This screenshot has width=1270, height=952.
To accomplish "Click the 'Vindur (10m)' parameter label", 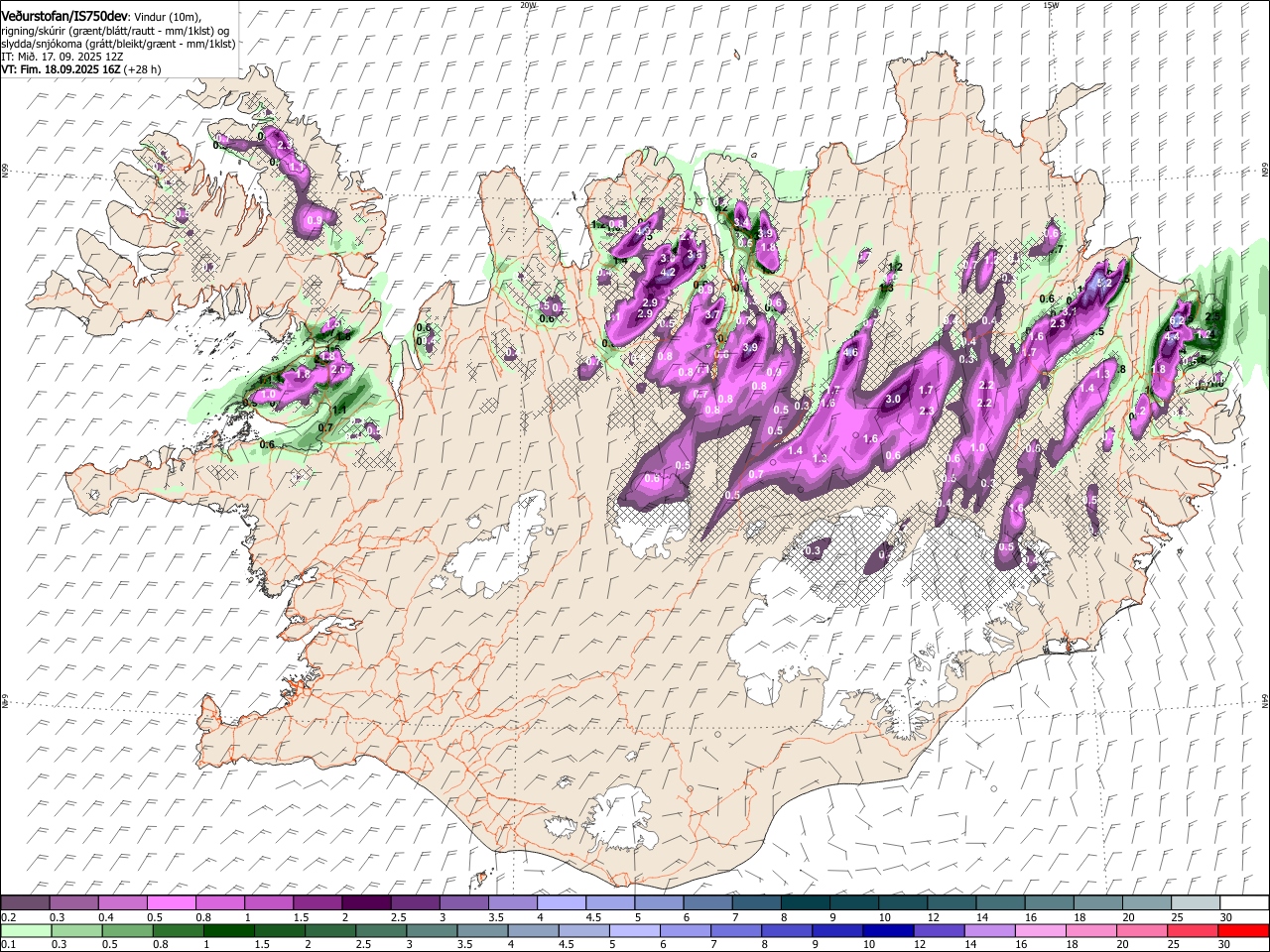I will pyautogui.click(x=168, y=17).
